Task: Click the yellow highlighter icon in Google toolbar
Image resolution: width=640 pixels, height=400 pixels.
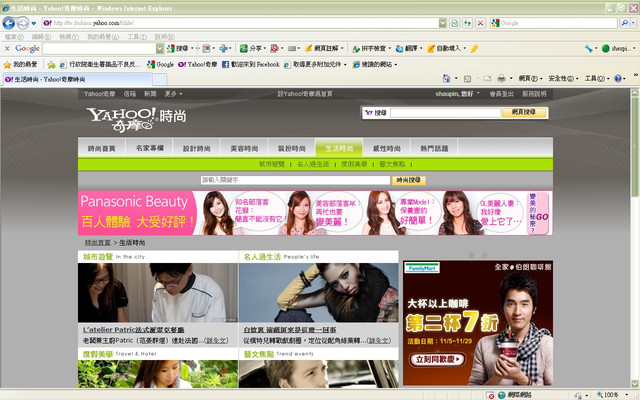Action: point(474,49)
